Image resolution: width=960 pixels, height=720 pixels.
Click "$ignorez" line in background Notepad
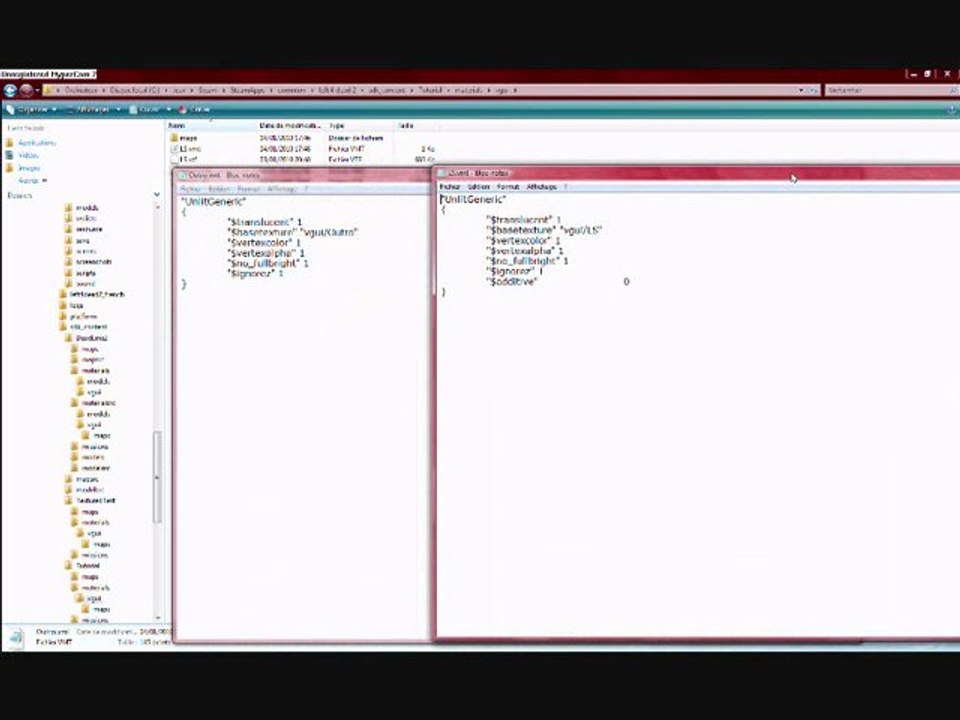[x=255, y=274]
